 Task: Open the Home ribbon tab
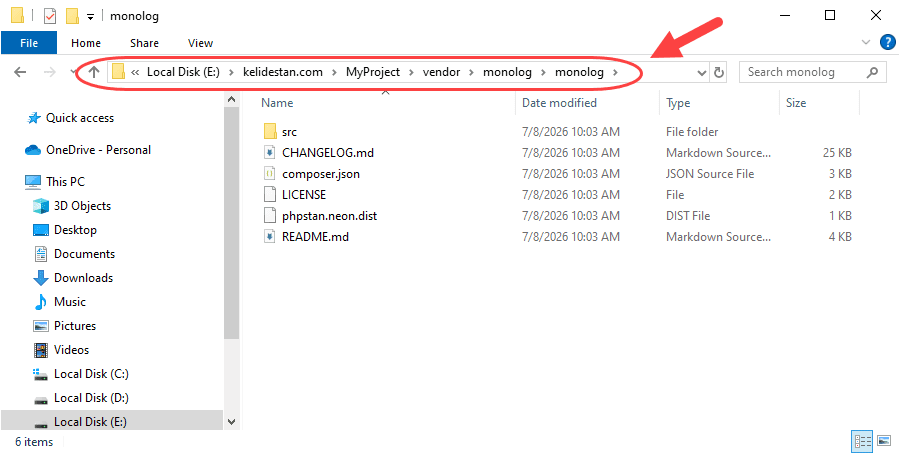[86, 43]
